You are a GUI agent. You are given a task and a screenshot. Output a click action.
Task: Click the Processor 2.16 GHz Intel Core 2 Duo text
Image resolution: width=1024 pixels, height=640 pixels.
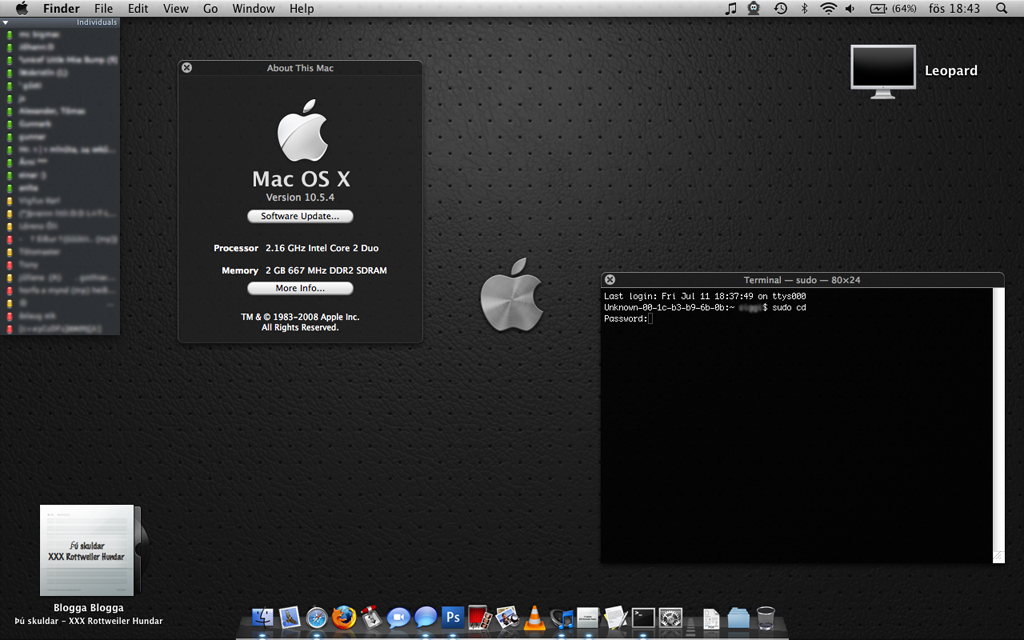(x=296, y=248)
